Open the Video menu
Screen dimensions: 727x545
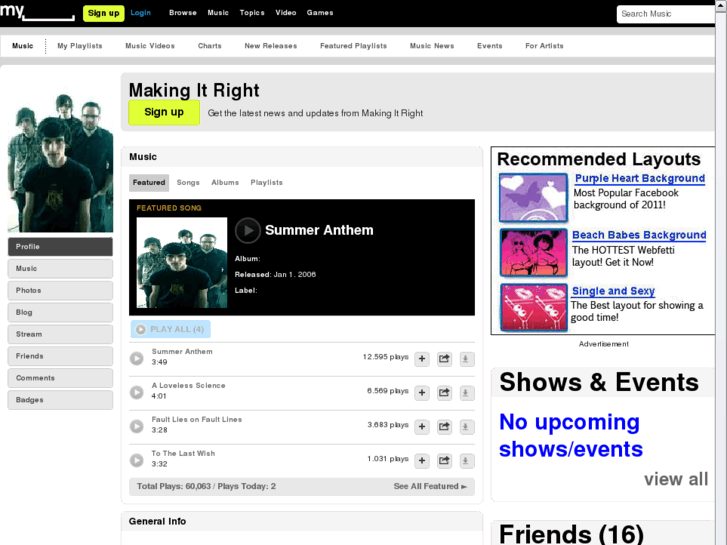coord(286,13)
